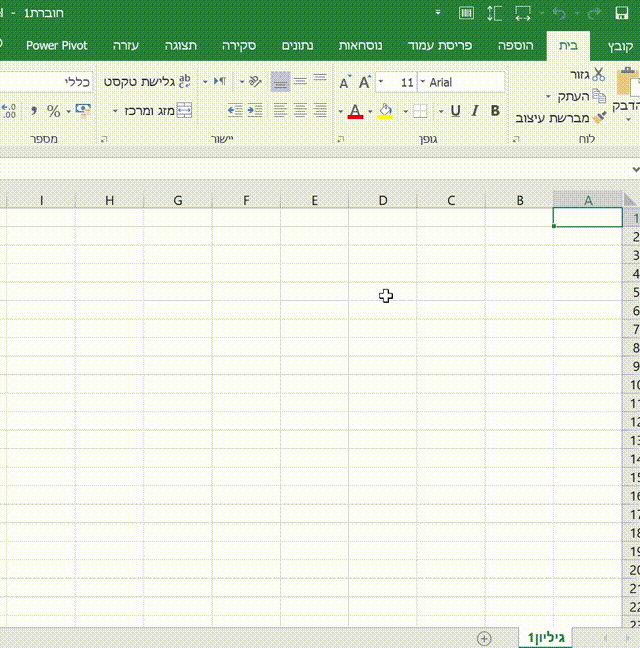Click the column width icon in quick access toolbar
The height and width of the screenshot is (648, 640).
pos(523,13)
